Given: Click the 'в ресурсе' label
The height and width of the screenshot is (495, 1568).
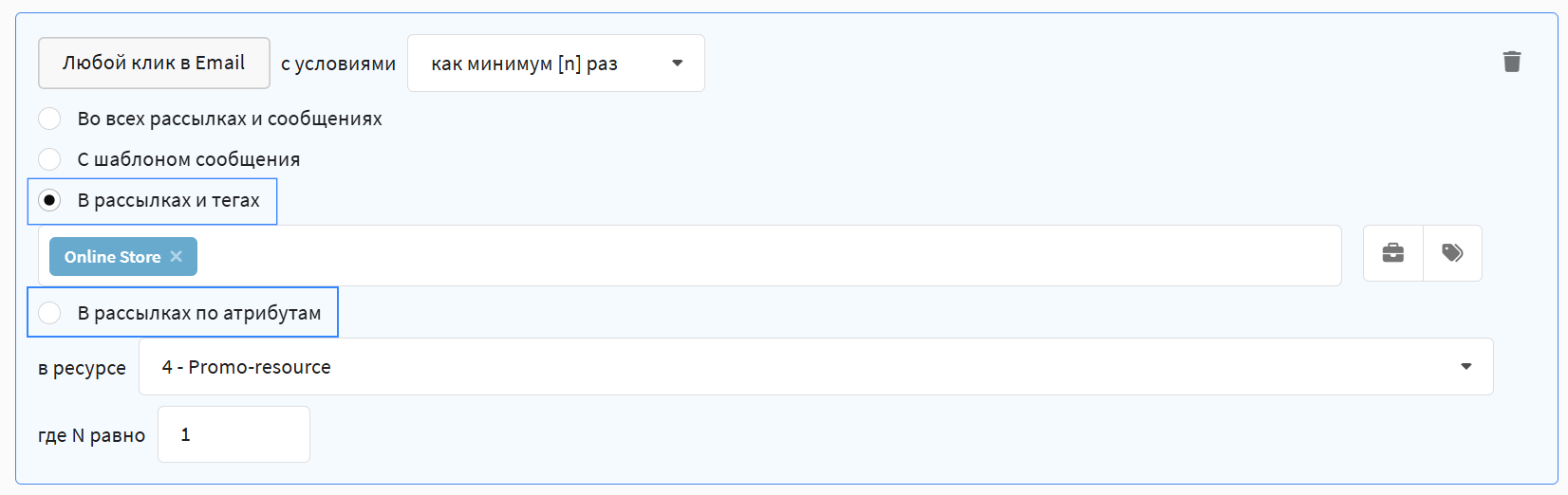Looking at the screenshot, I should coord(82,368).
